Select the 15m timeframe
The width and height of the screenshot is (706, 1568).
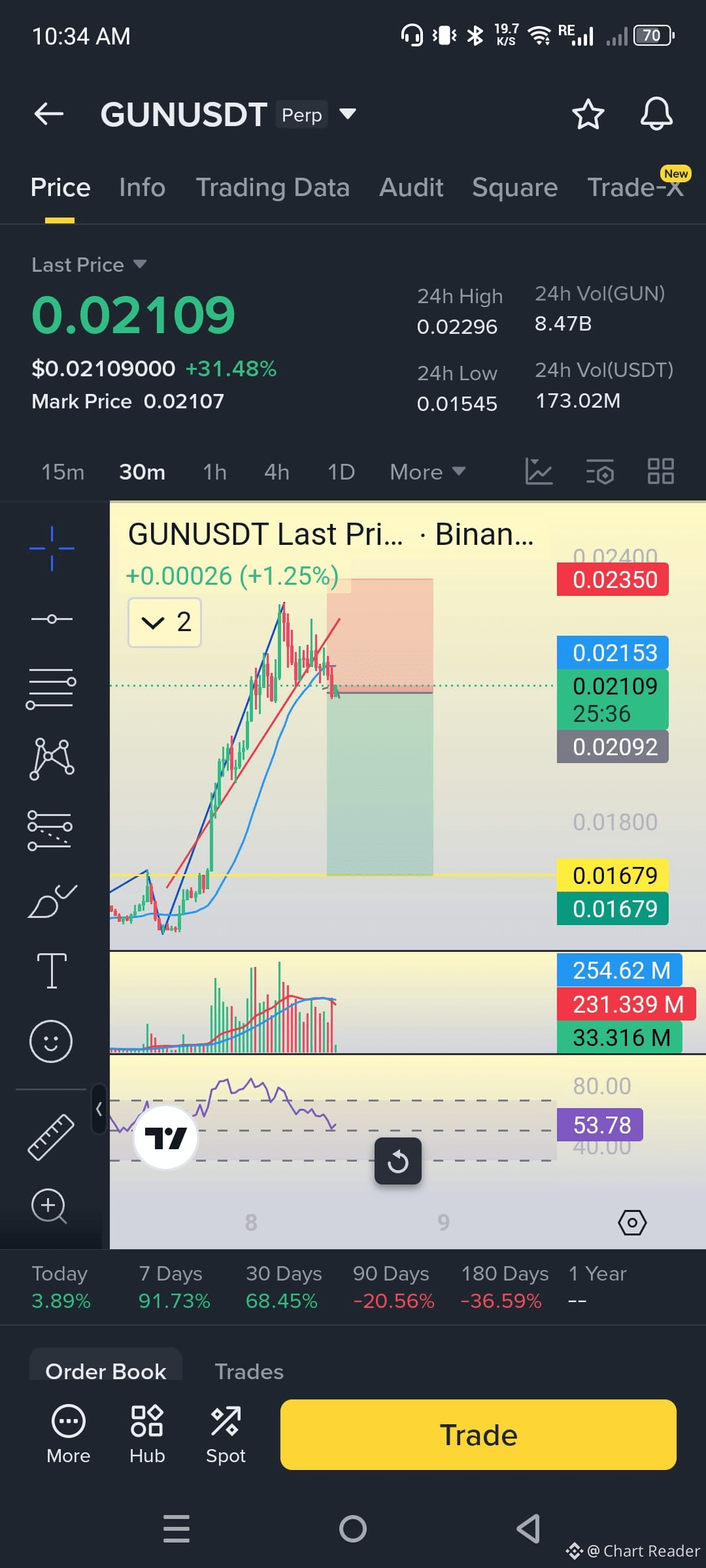[x=63, y=472]
